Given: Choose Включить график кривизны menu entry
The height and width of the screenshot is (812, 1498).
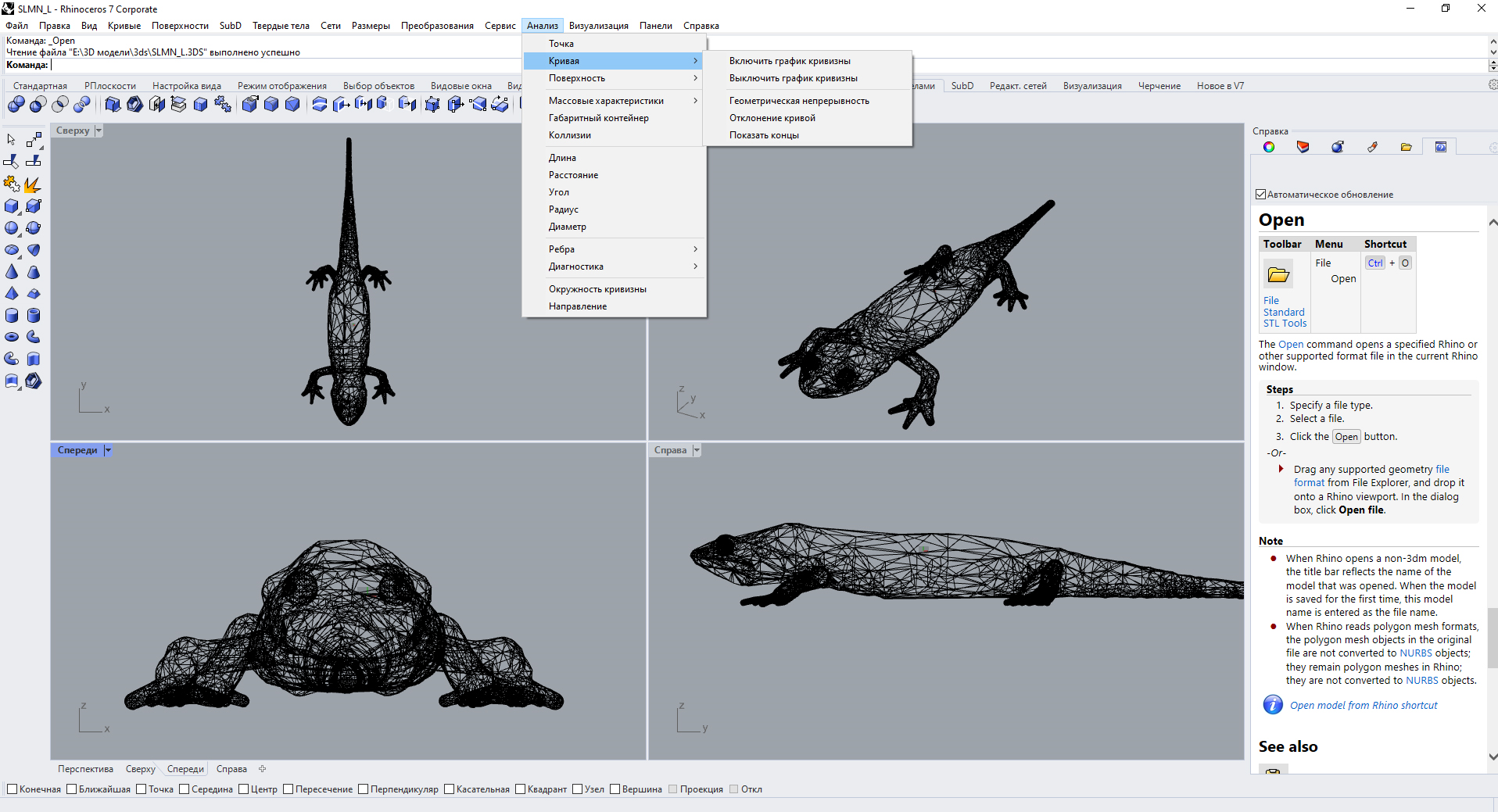Looking at the screenshot, I should [x=790, y=61].
